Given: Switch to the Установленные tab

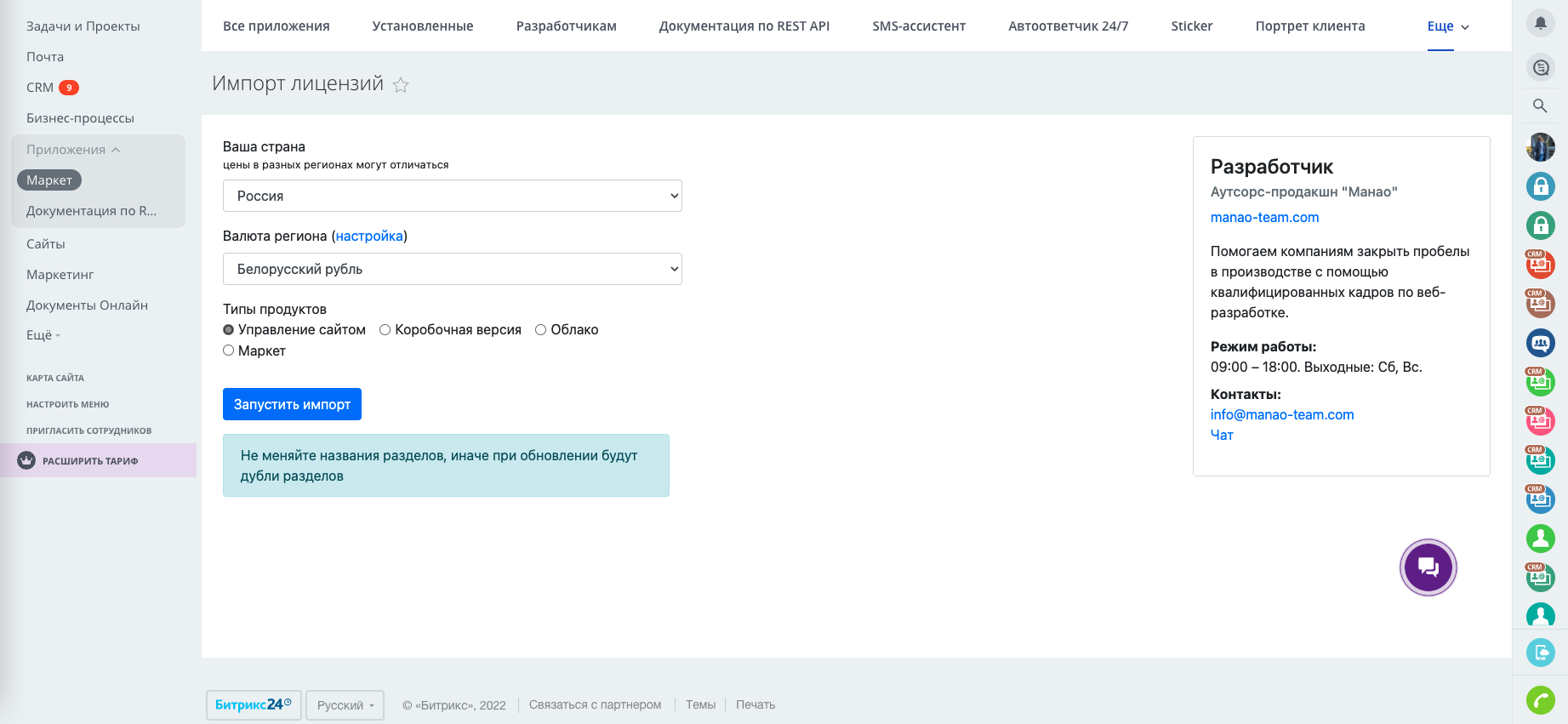Looking at the screenshot, I should pyautogui.click(x=422, y=26).
